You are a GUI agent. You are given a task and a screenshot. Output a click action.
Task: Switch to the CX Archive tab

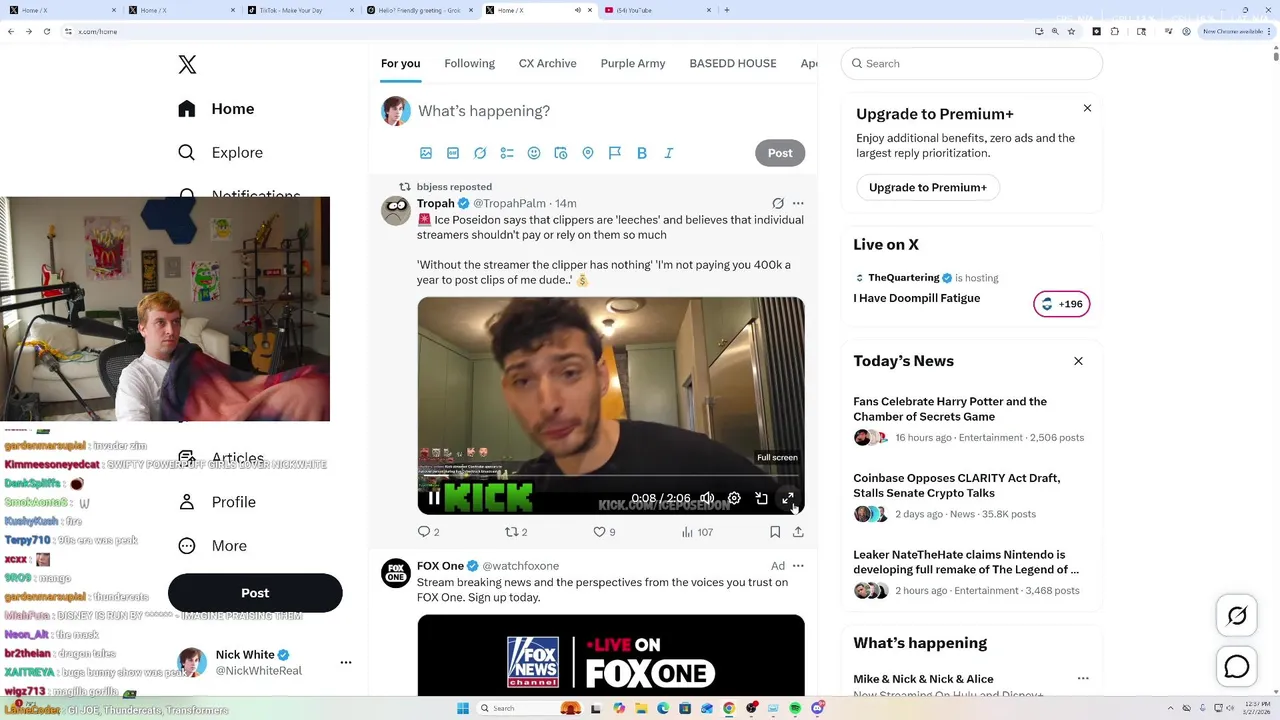547,63
